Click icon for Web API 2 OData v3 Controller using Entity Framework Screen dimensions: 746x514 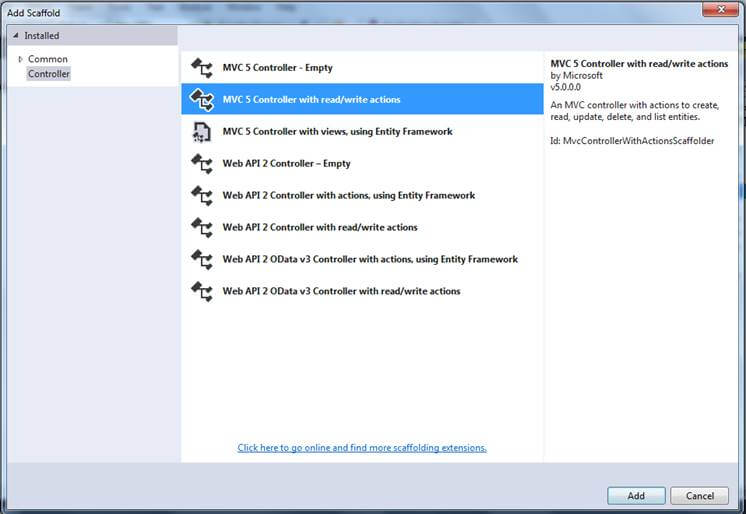pos(202,259)
